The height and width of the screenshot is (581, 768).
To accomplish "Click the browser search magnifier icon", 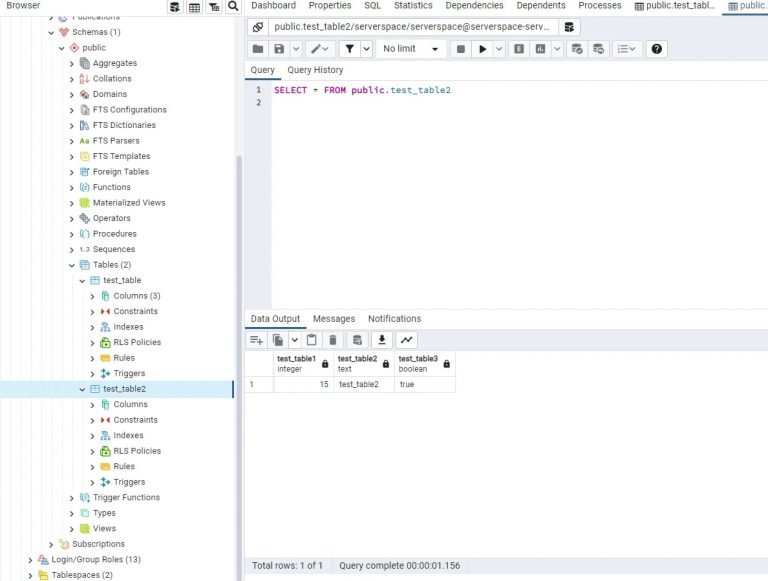I will coord(234,6).
